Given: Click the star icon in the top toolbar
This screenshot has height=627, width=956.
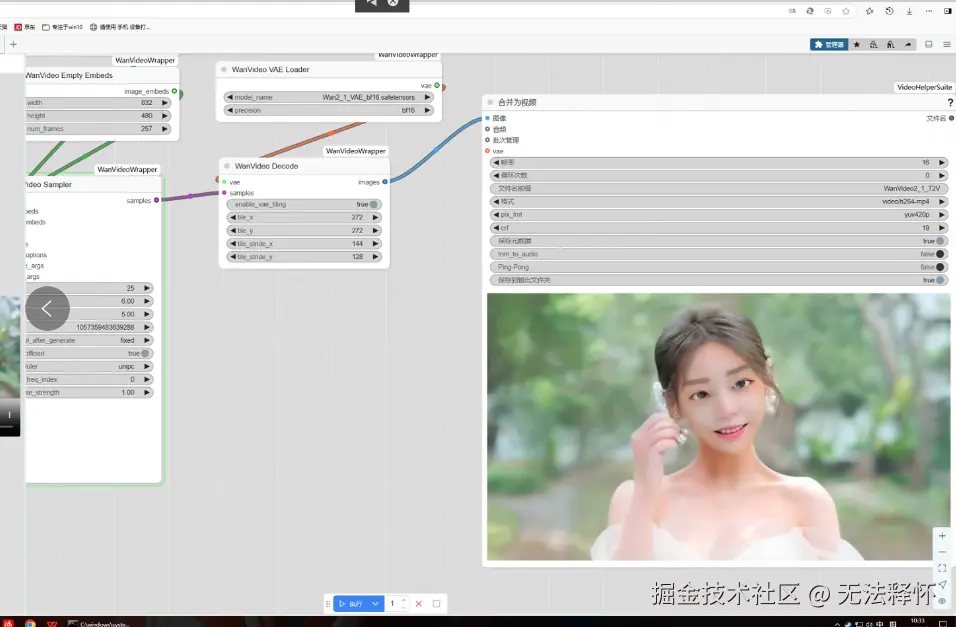Looking at the screenshot, I should click(x=857, y=45).
